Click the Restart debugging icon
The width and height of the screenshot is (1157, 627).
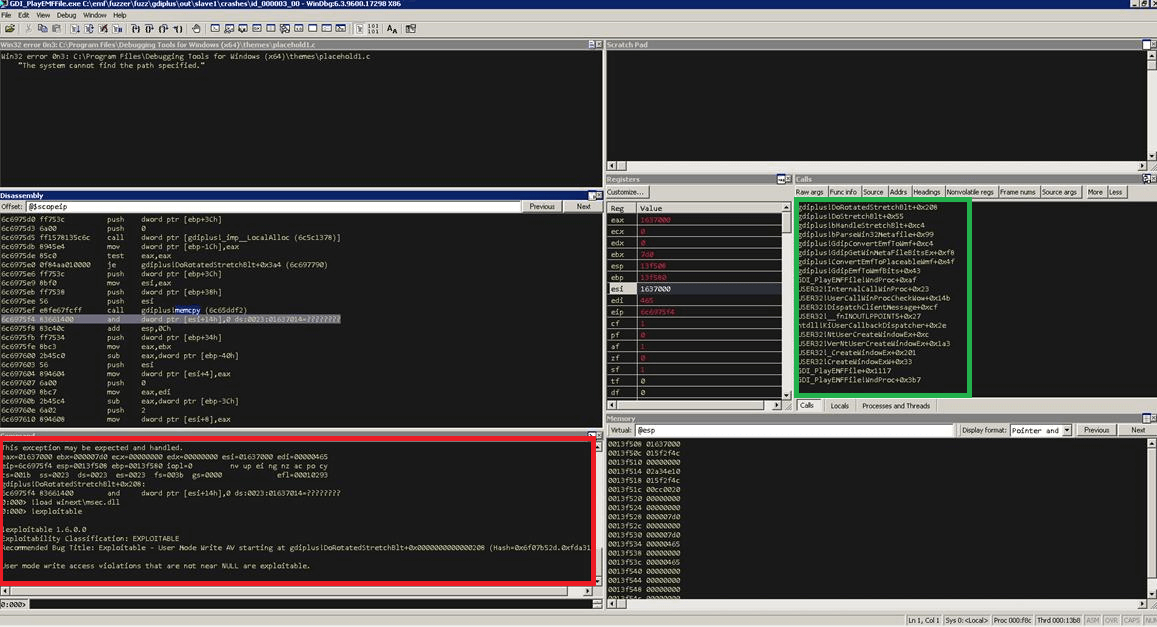(89, 29)
